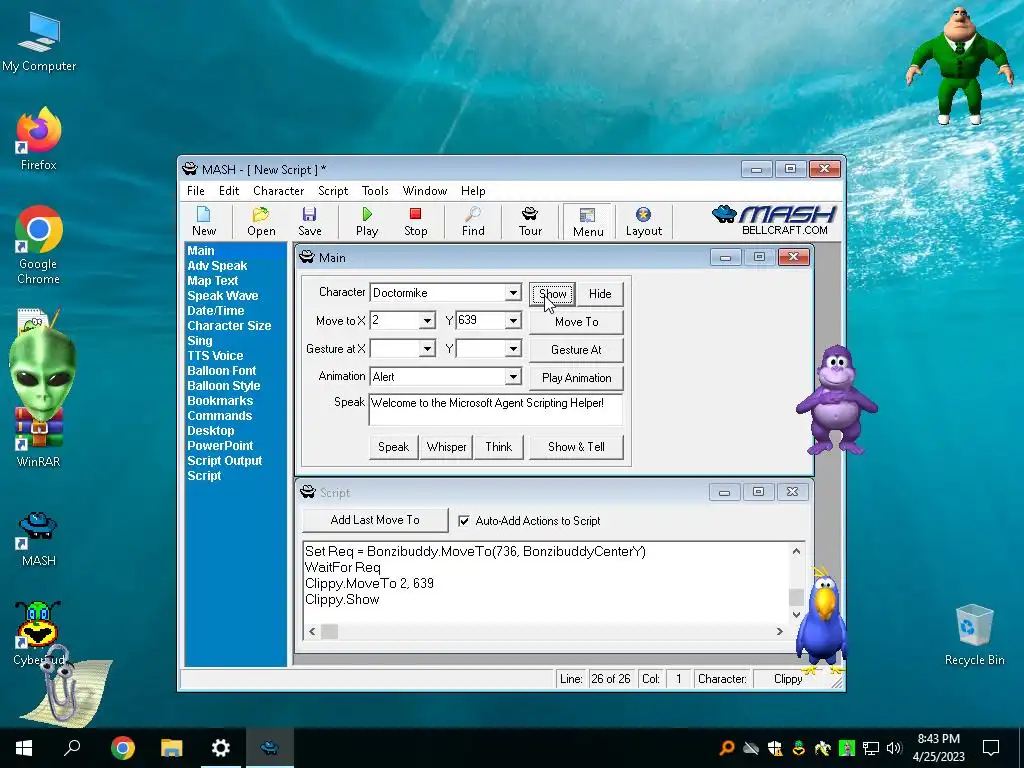This screenshot has height=768, width=1024.
Task: Click the Add Last Move To button
Action: pos(375,520)
